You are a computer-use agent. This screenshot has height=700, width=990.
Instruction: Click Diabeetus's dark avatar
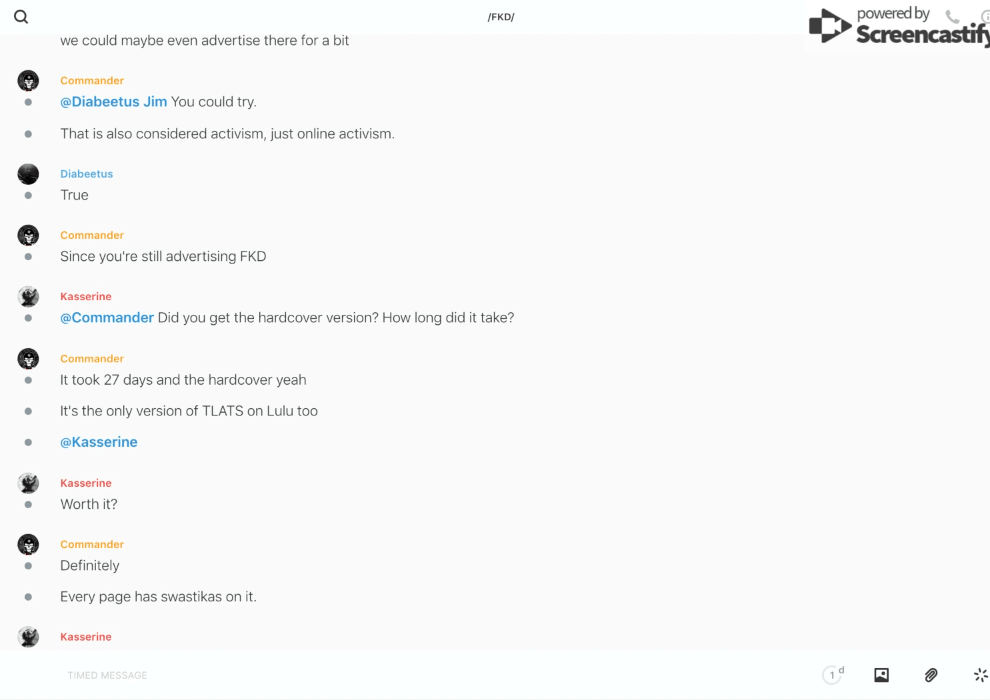click(x=28, y=174)
